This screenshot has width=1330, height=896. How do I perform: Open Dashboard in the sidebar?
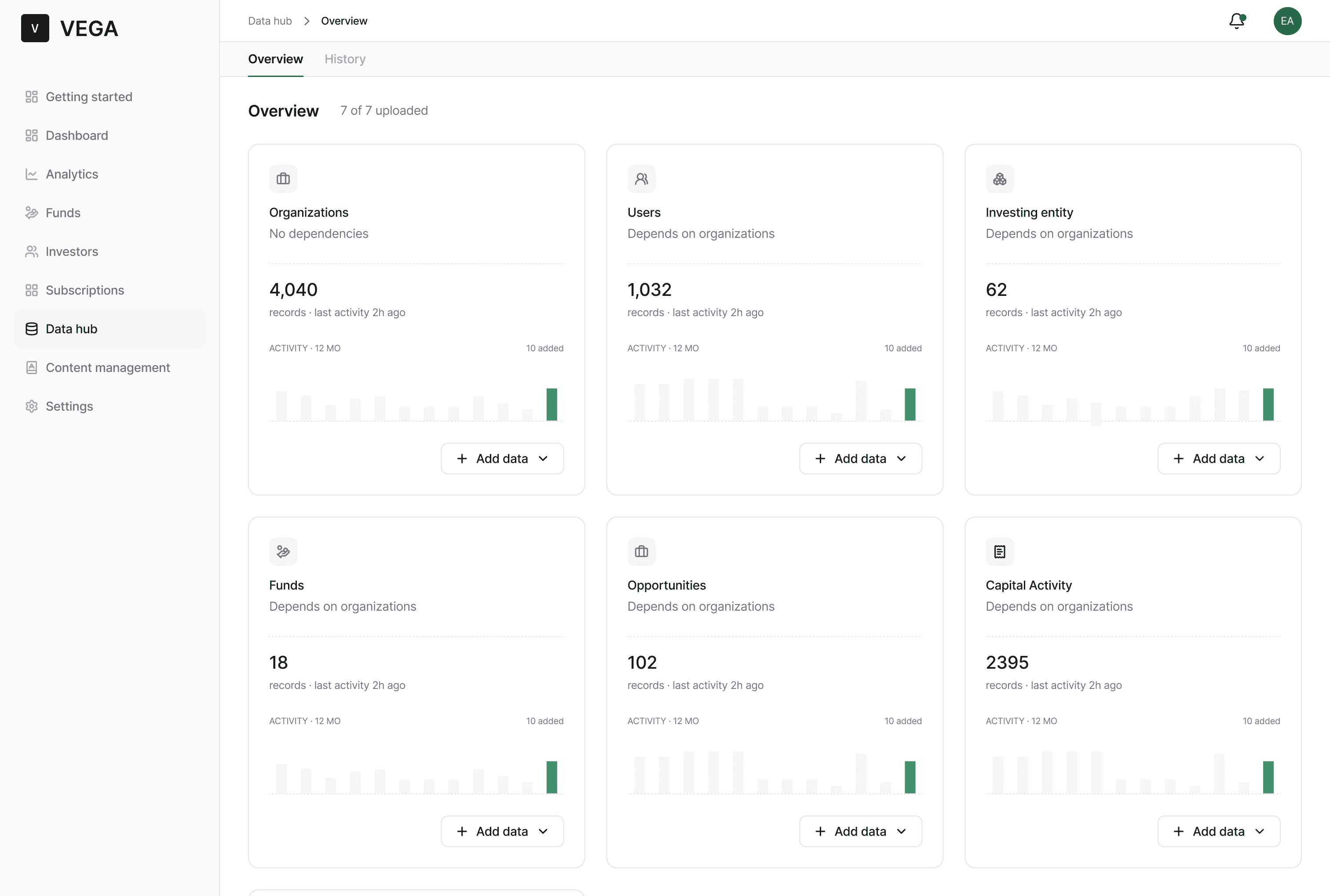tap(110, 135)
